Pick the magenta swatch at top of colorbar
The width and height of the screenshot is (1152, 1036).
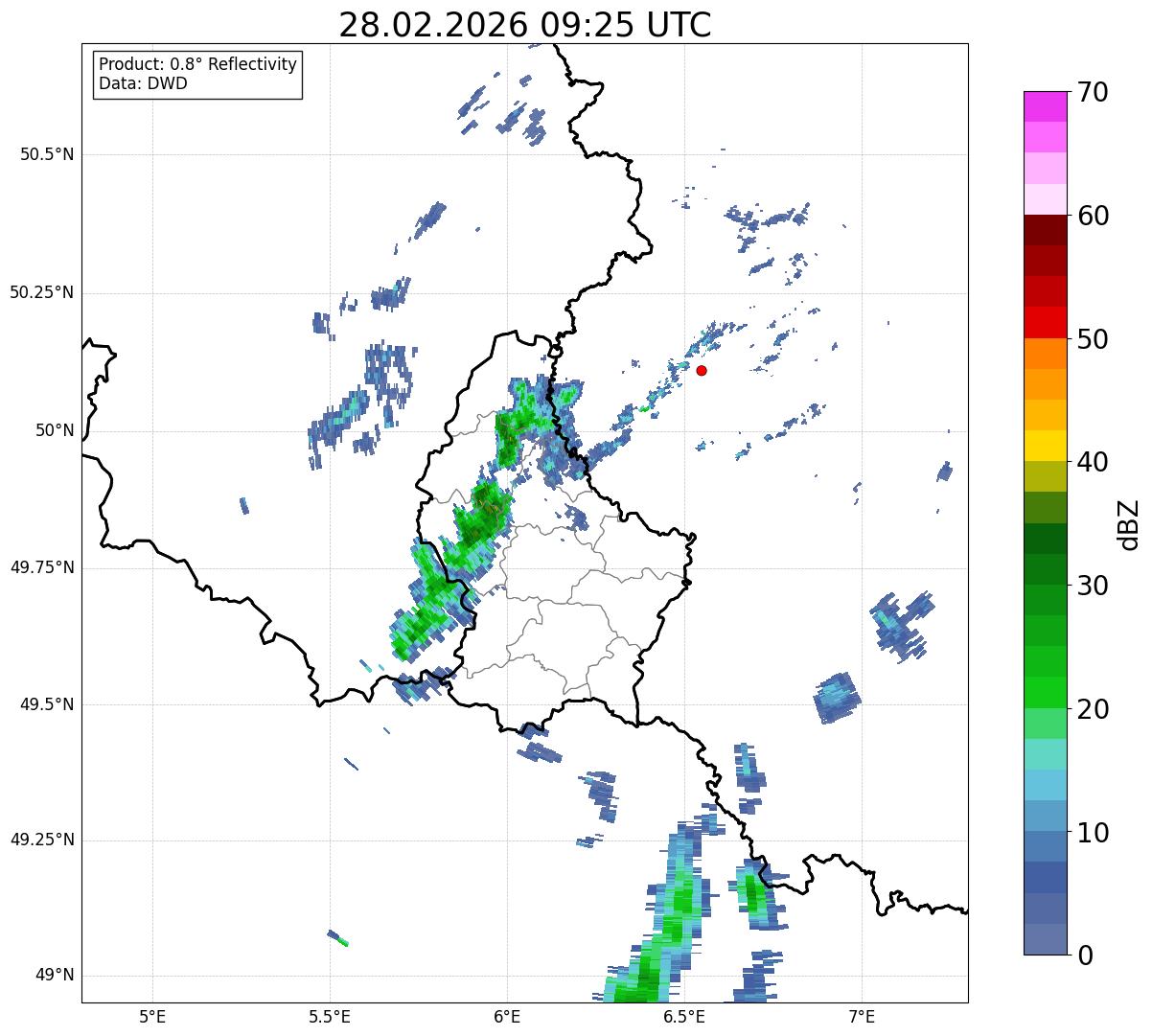point(1046,106)
